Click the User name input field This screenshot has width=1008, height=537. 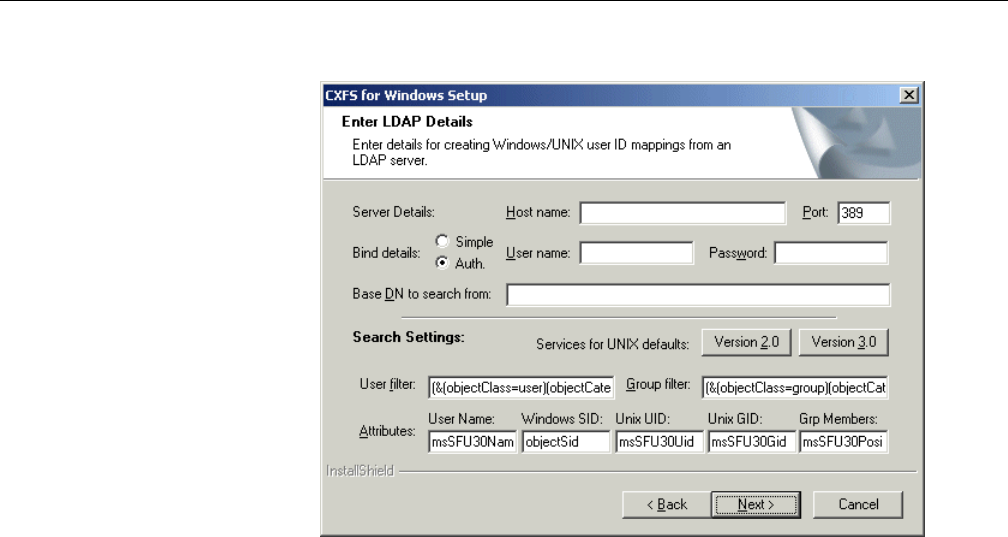pos(636,253)
